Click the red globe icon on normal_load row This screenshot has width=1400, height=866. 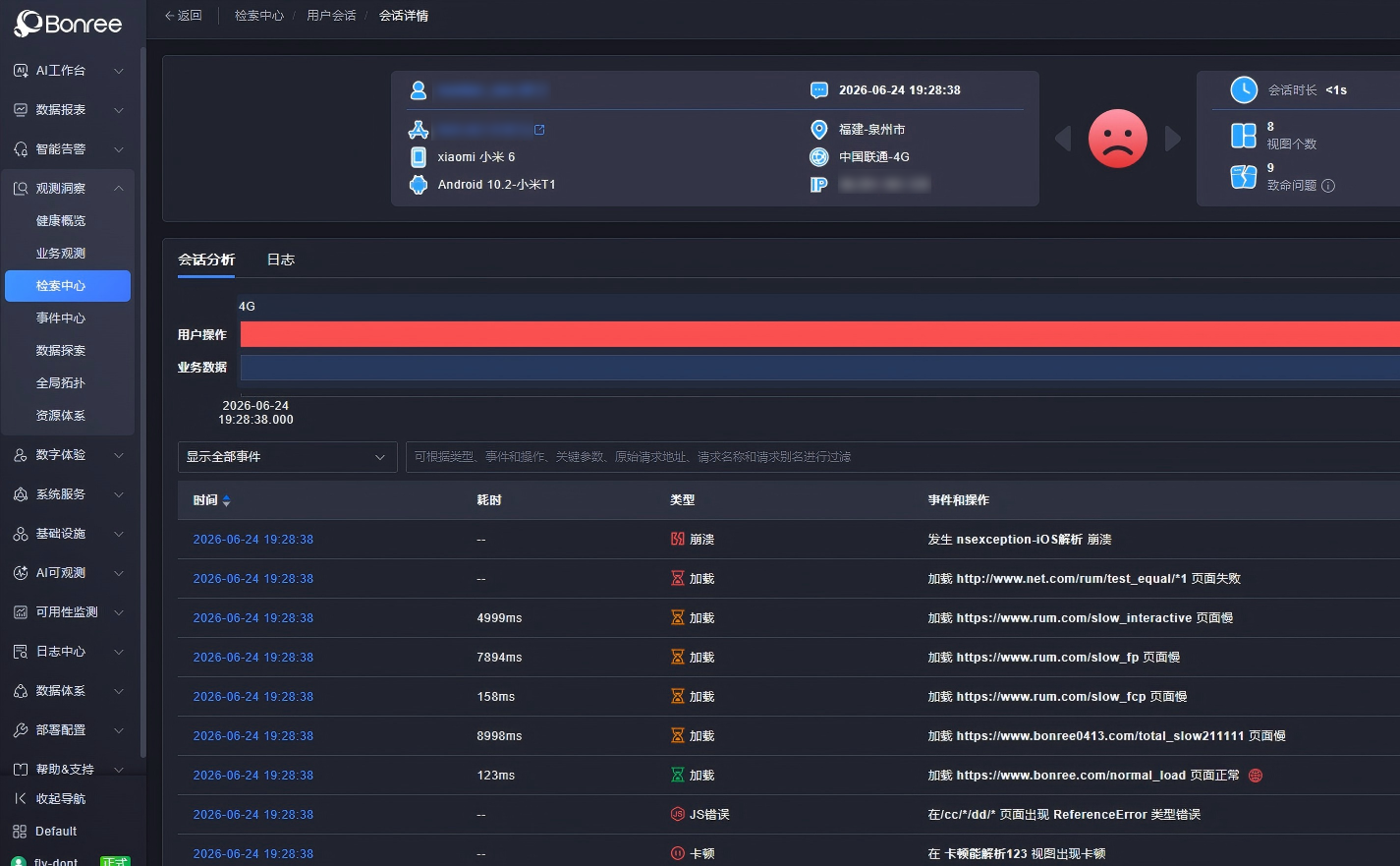tap(1256, 776)
